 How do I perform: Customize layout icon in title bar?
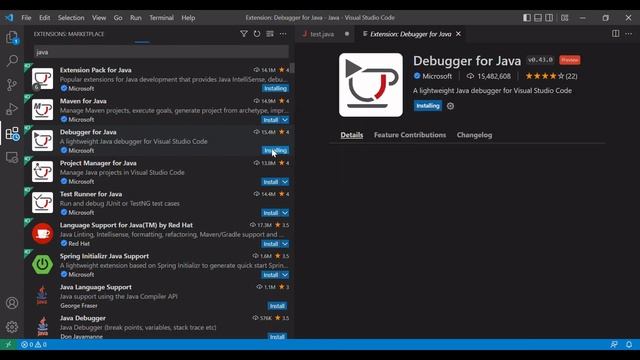pyautogui.click(x=564, y=18)
